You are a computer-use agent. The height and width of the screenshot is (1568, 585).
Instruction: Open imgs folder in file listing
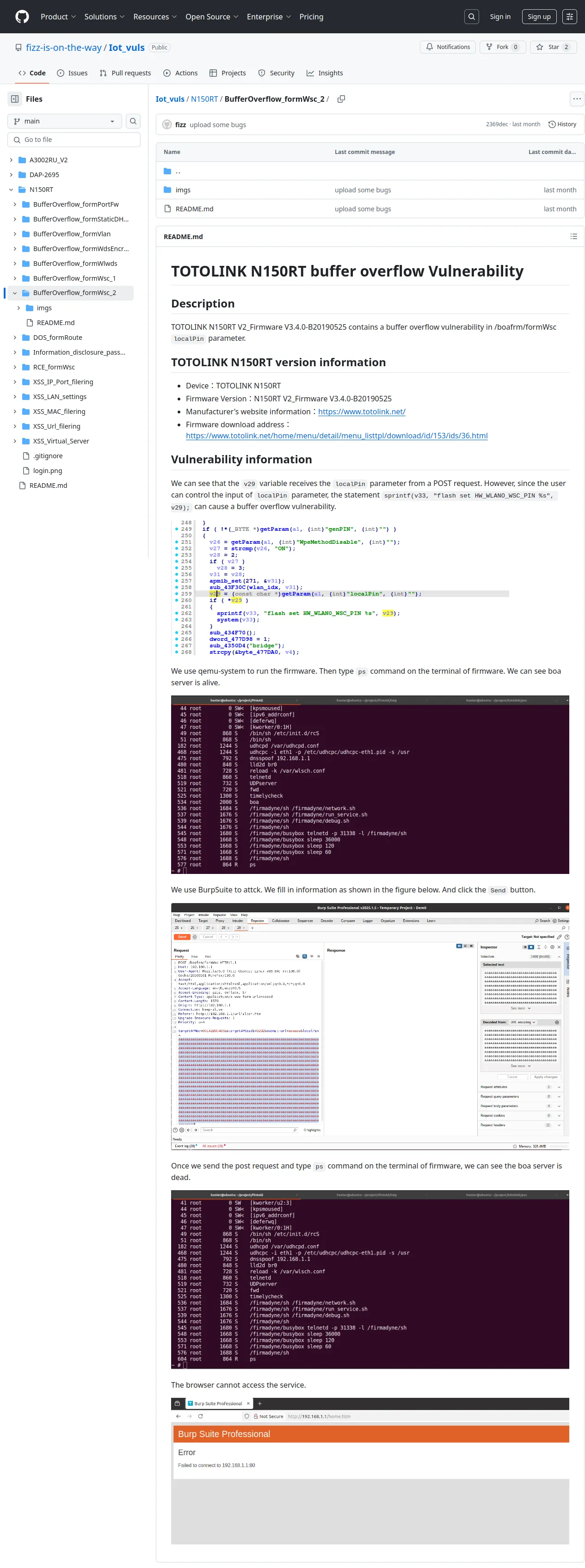tap(183, 190)
